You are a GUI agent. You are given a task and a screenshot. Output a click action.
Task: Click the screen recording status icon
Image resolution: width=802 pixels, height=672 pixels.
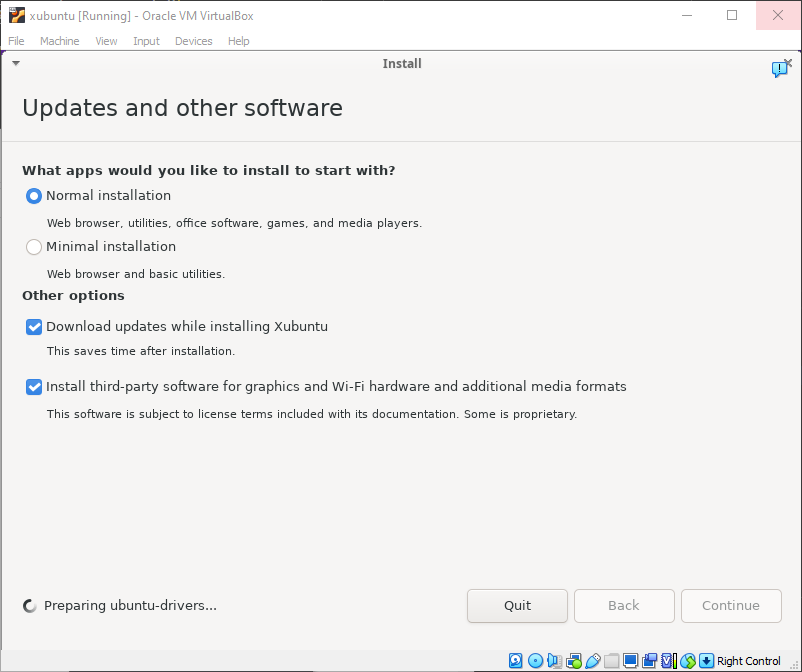point(650,661)
